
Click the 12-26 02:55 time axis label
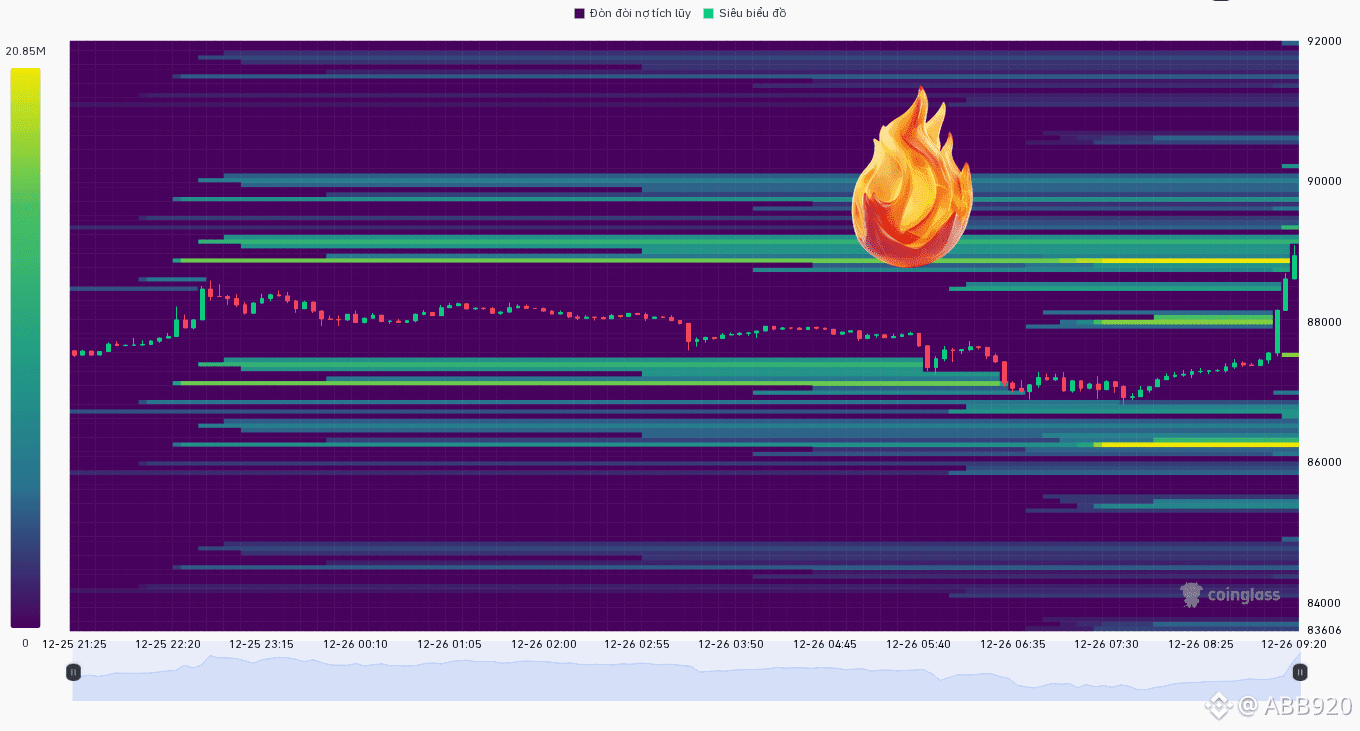click(637, 644)
